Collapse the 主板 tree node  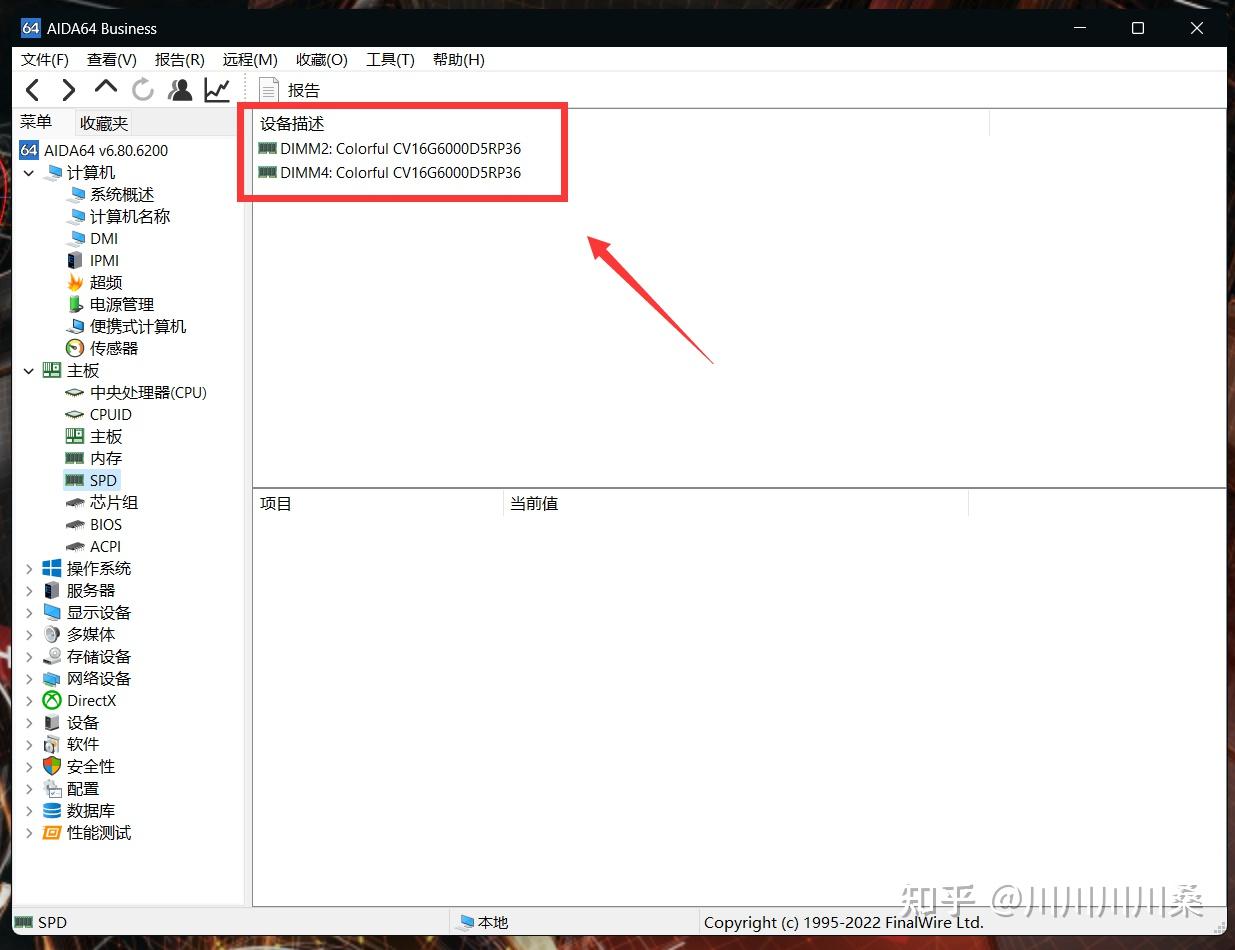click(x=29, y=370)
